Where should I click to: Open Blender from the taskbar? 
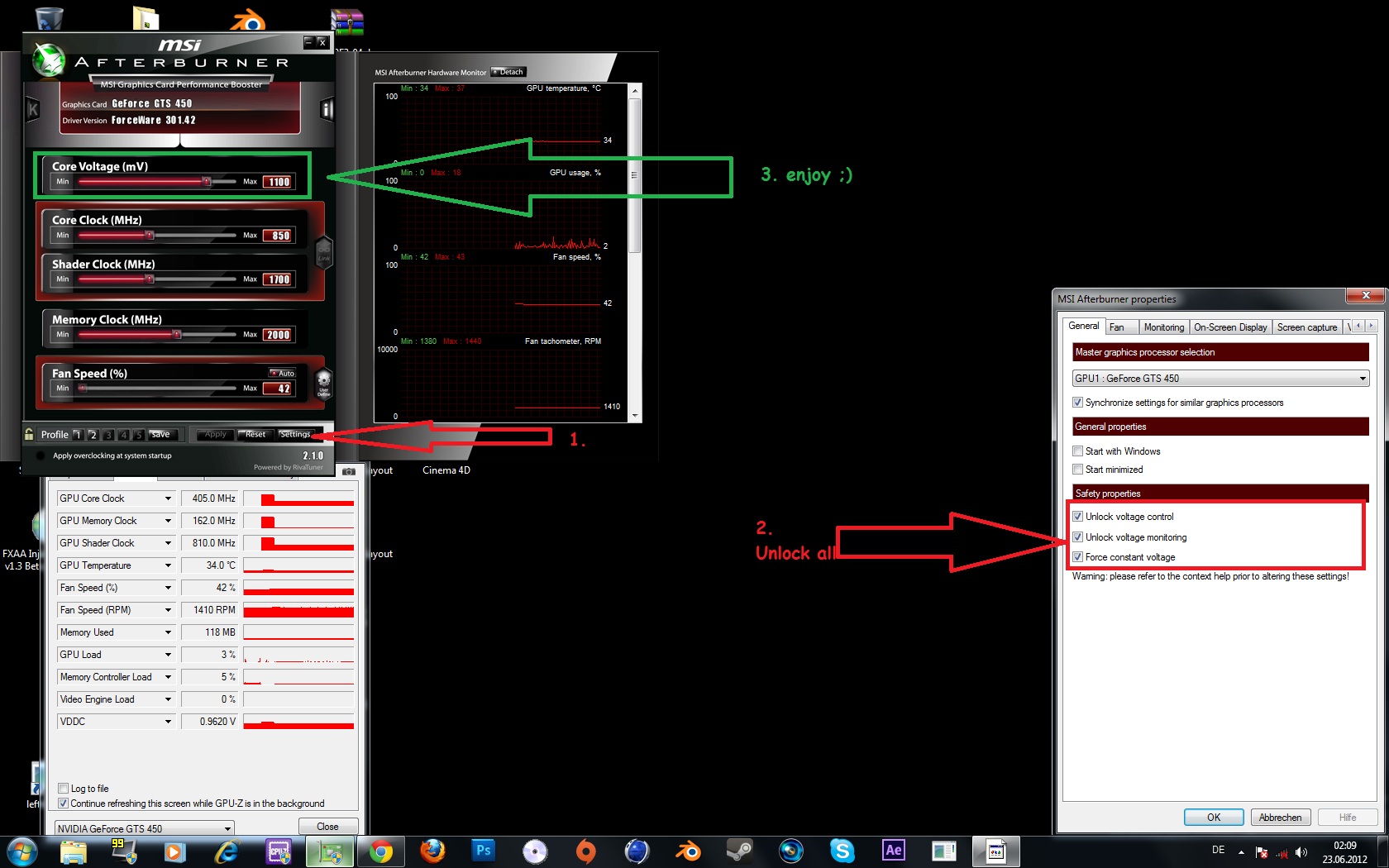click(x=688, y=851)
